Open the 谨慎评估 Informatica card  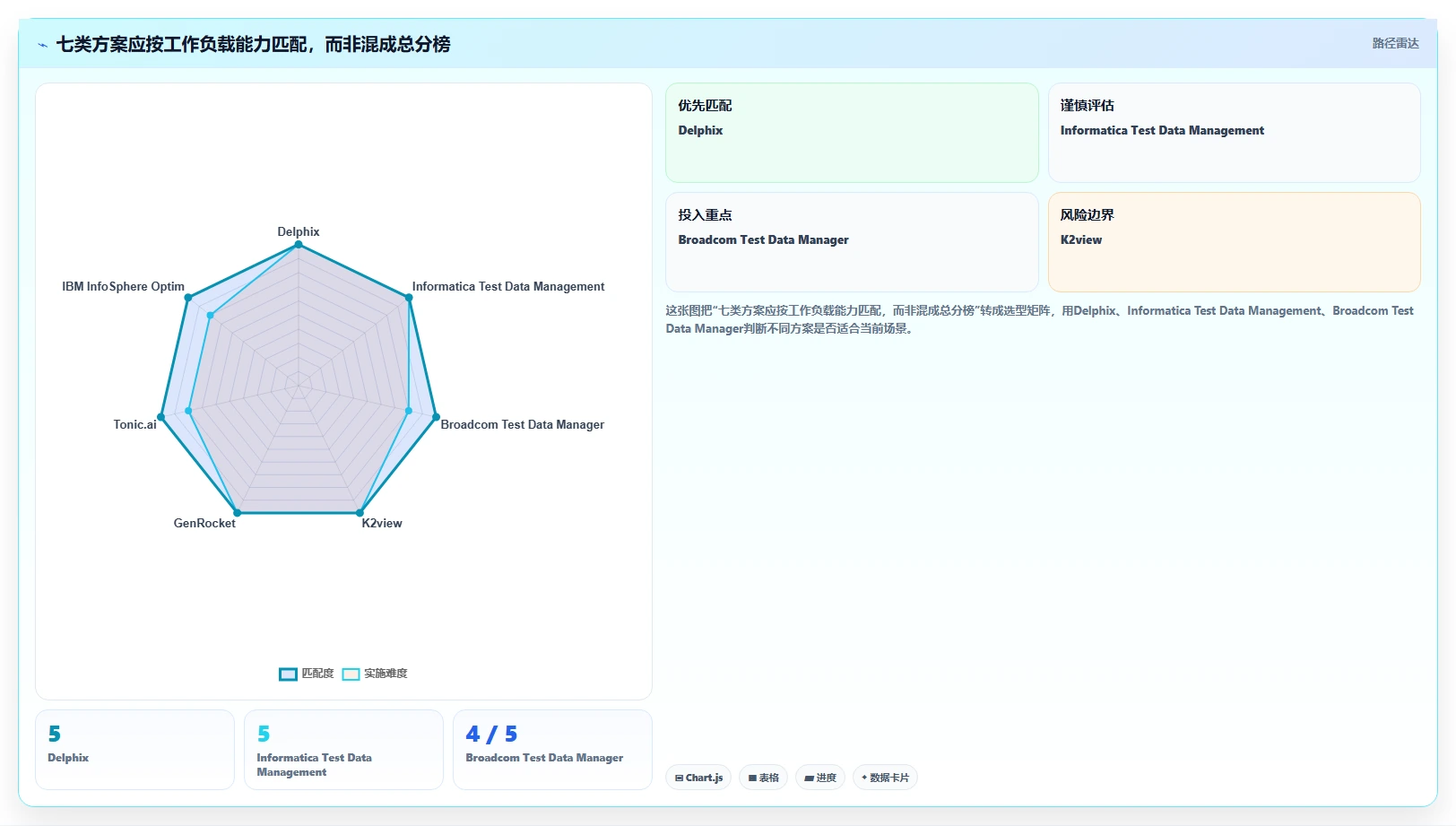[1234, 133]
